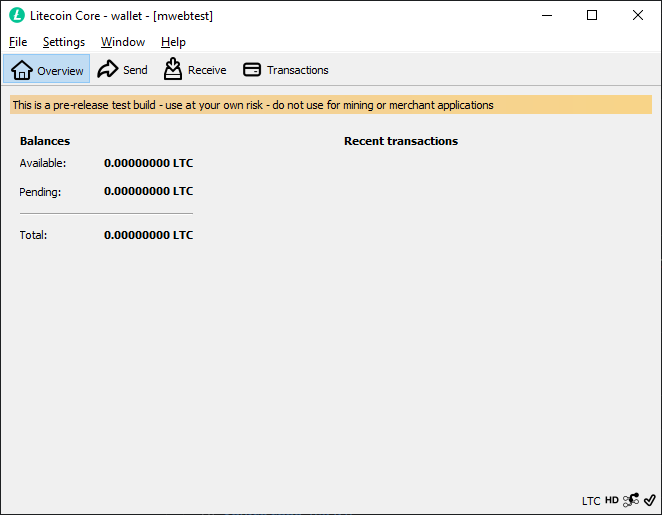662x515 pixels.
Task: Click the sync checkmark status icon
Action: [x=649, y=500]
